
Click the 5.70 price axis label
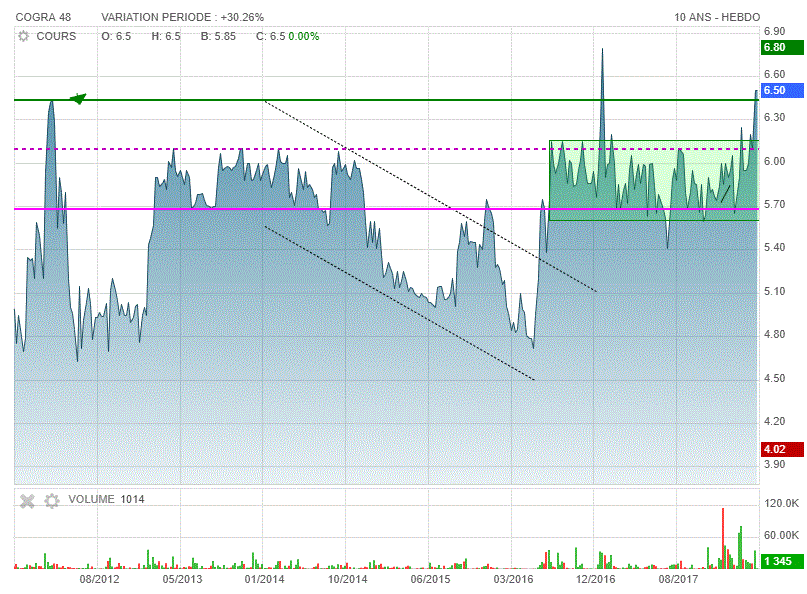tap(775, 205)
